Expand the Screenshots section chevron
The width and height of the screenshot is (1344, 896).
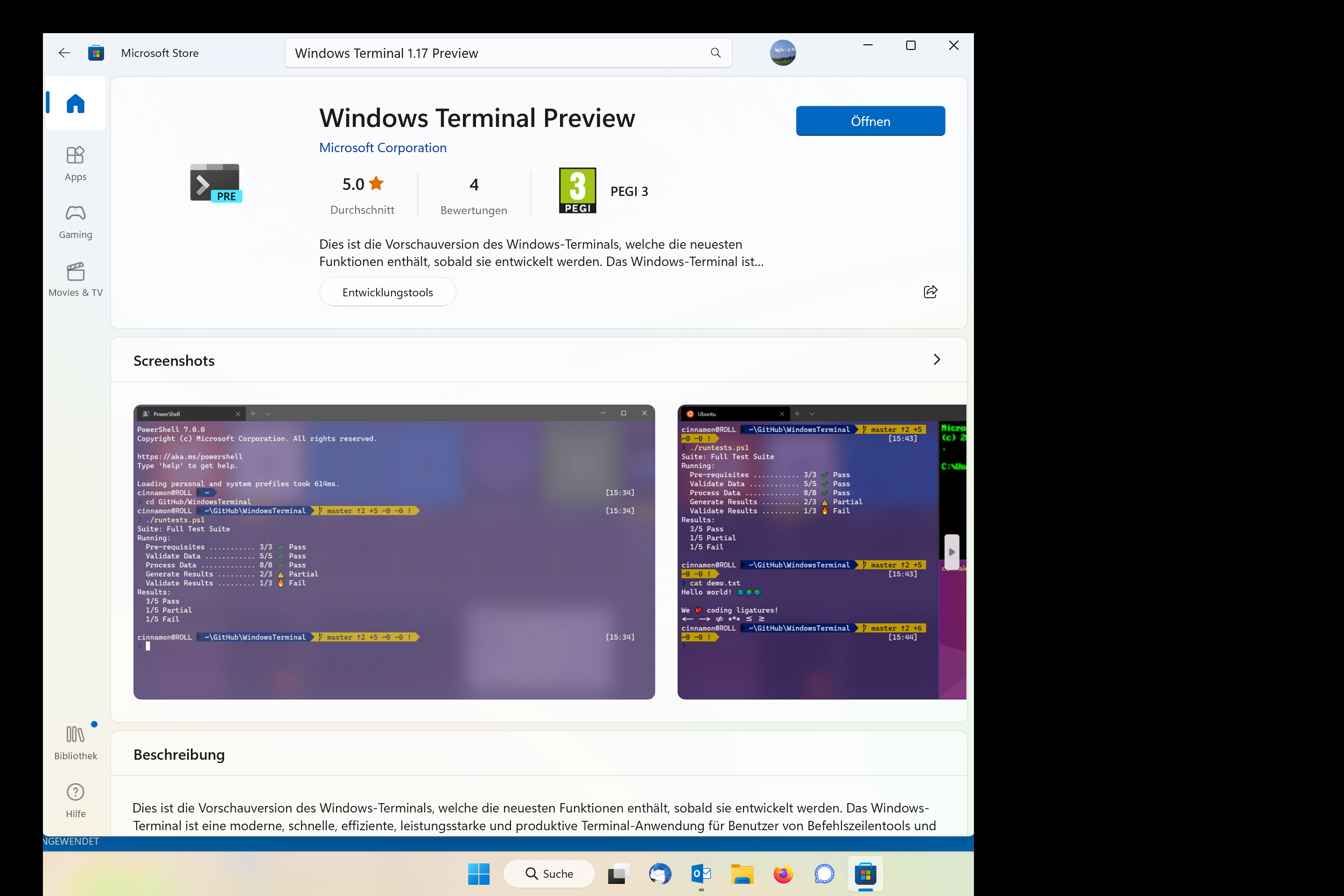coord(937,359)
